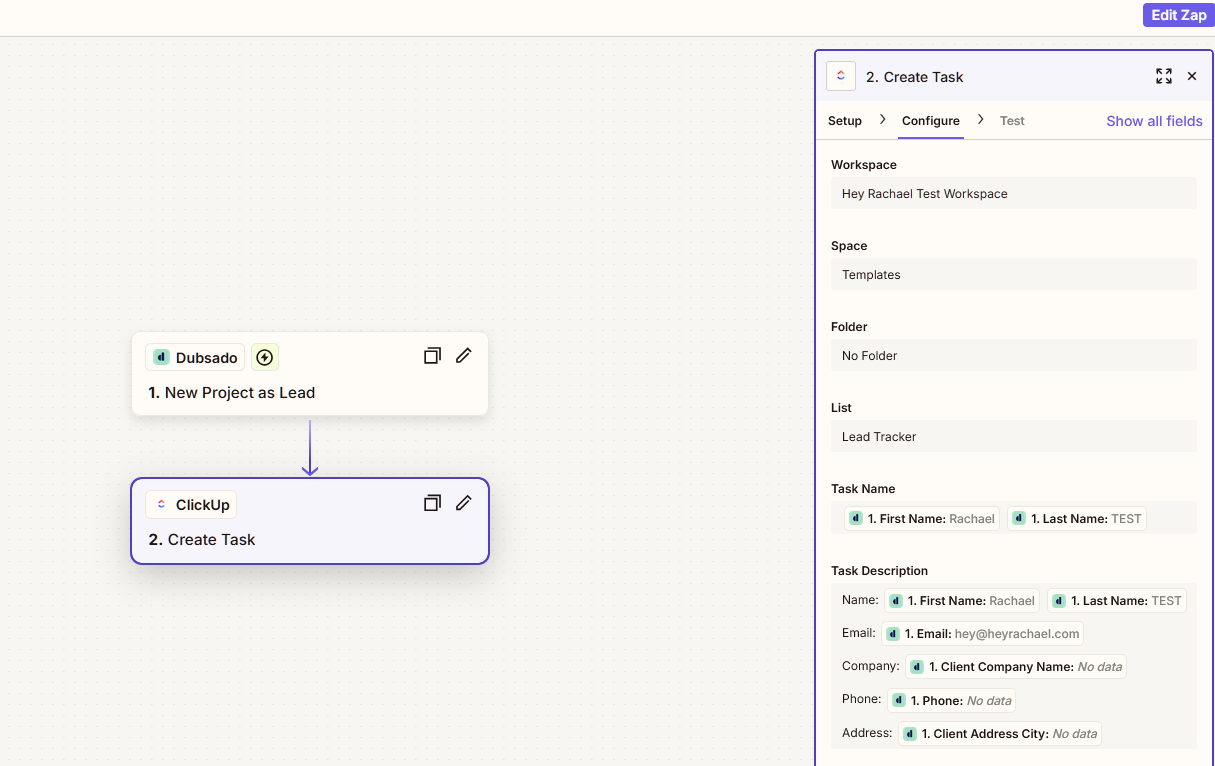Edit the Dubsado New Project as Lead step

click(463, 356)
